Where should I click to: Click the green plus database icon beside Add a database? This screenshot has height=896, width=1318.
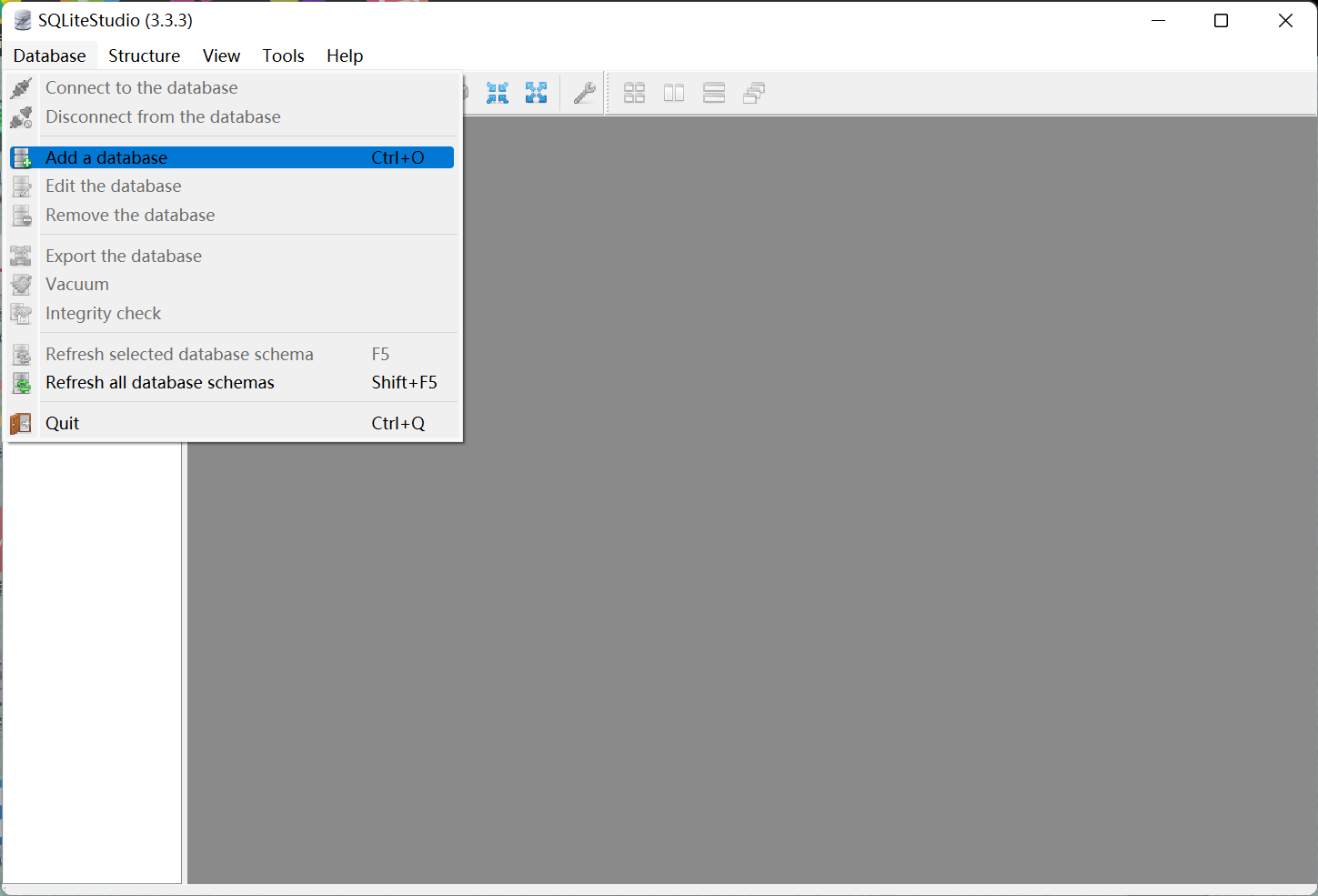[22, 157]
